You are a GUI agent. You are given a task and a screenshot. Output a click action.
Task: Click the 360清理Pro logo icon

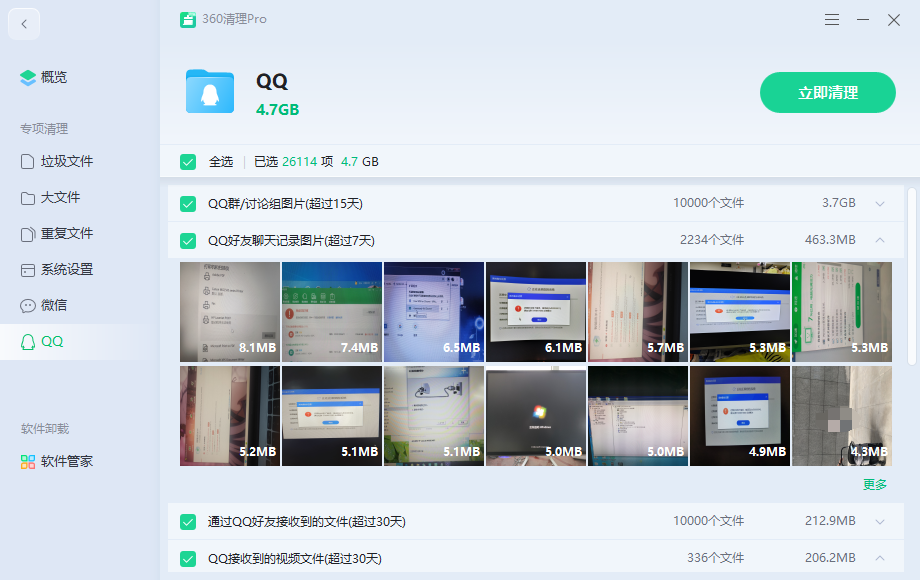point(188,19)
